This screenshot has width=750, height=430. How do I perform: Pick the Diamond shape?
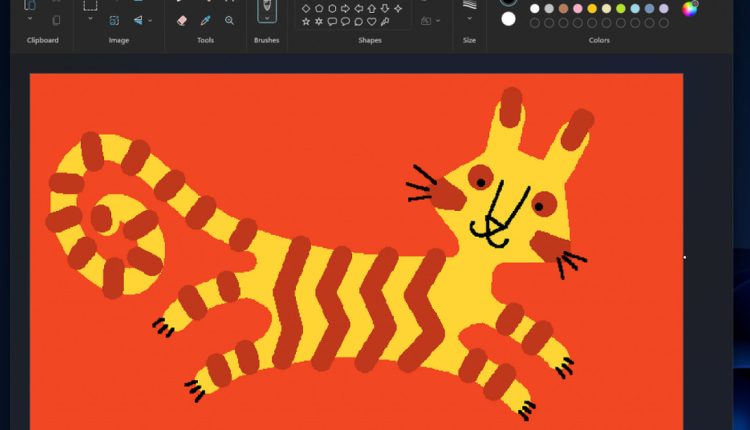(x=306, y=8)
